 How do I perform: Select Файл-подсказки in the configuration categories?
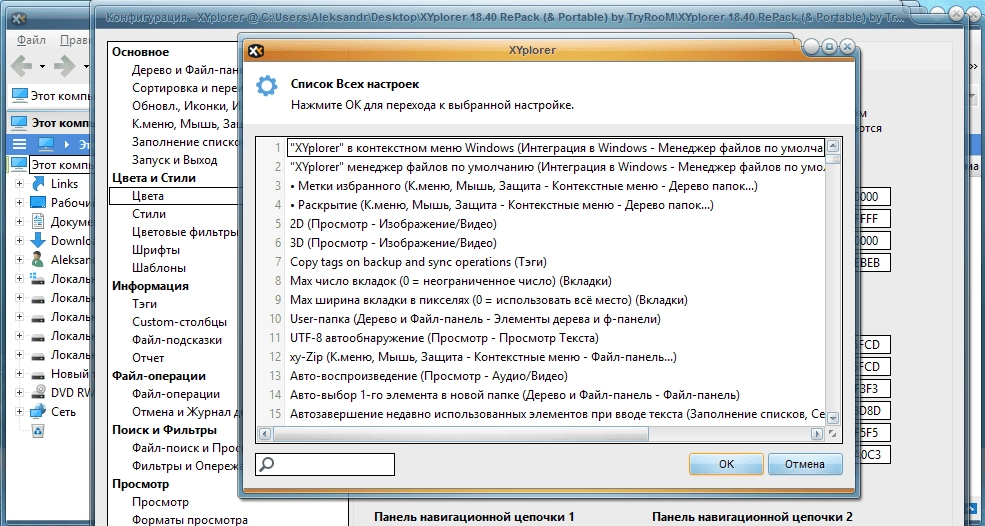coord(177,340)
